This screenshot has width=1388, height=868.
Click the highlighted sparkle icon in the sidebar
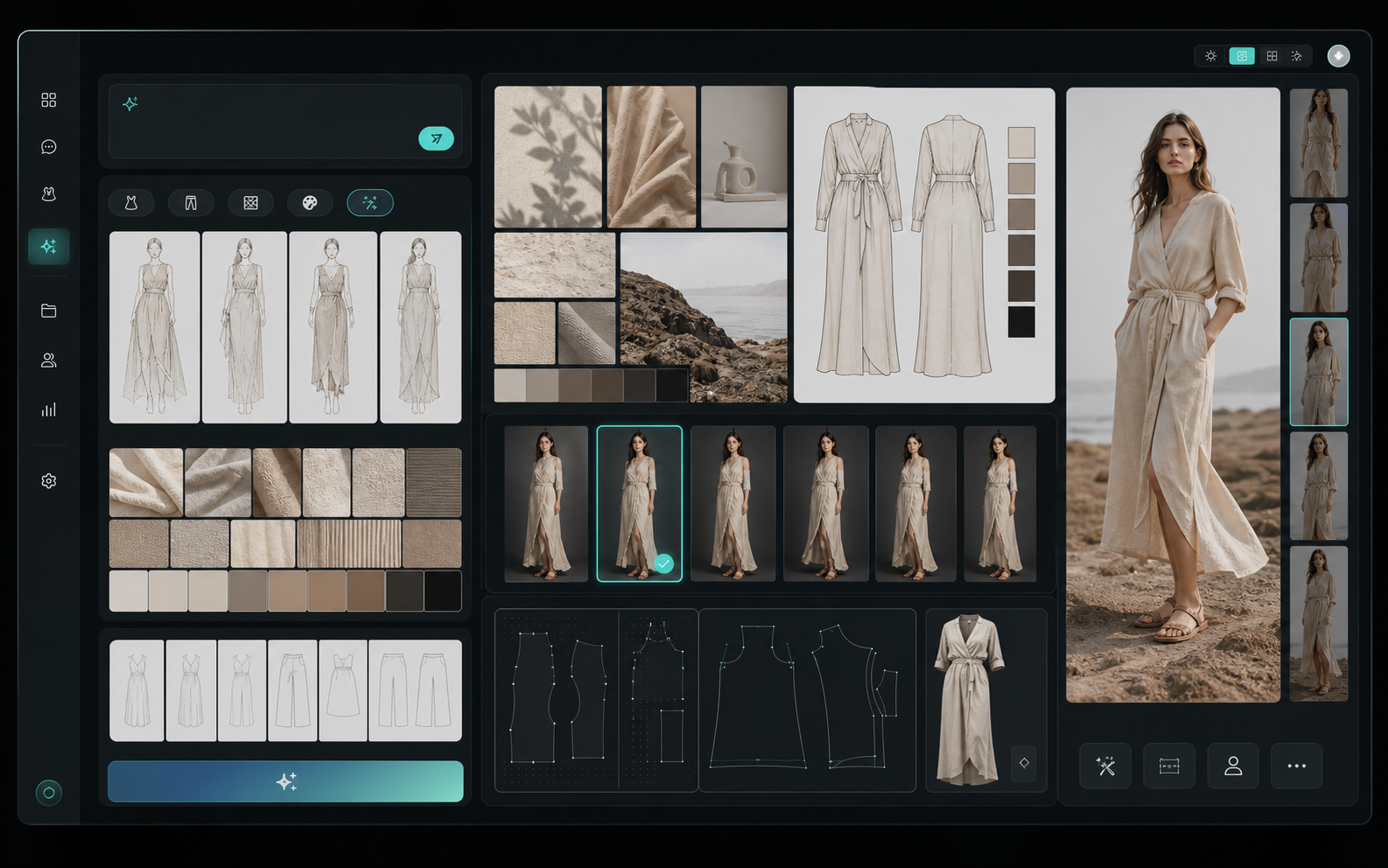pyautogui.click(x=49, y=246)
